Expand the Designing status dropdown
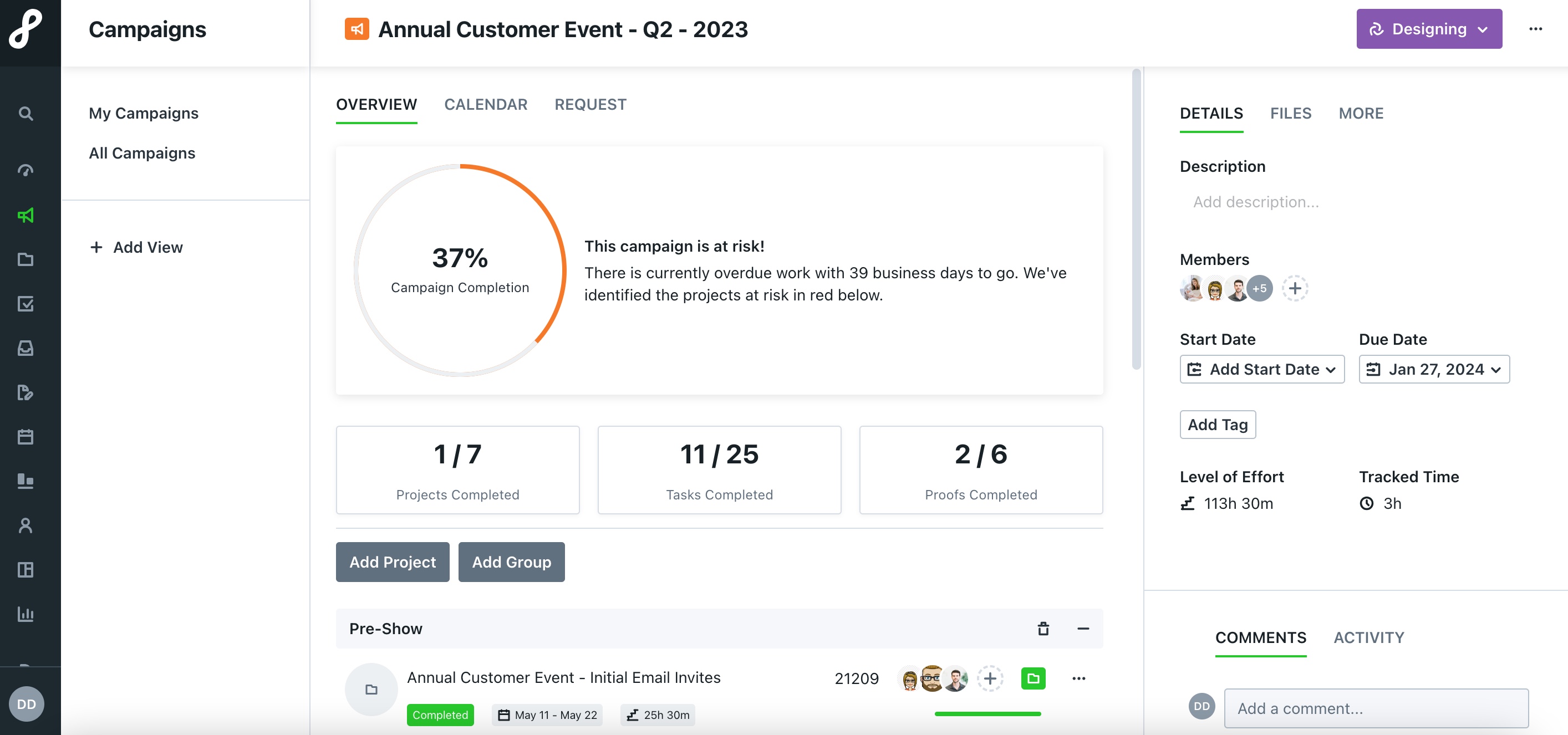 1429,29
